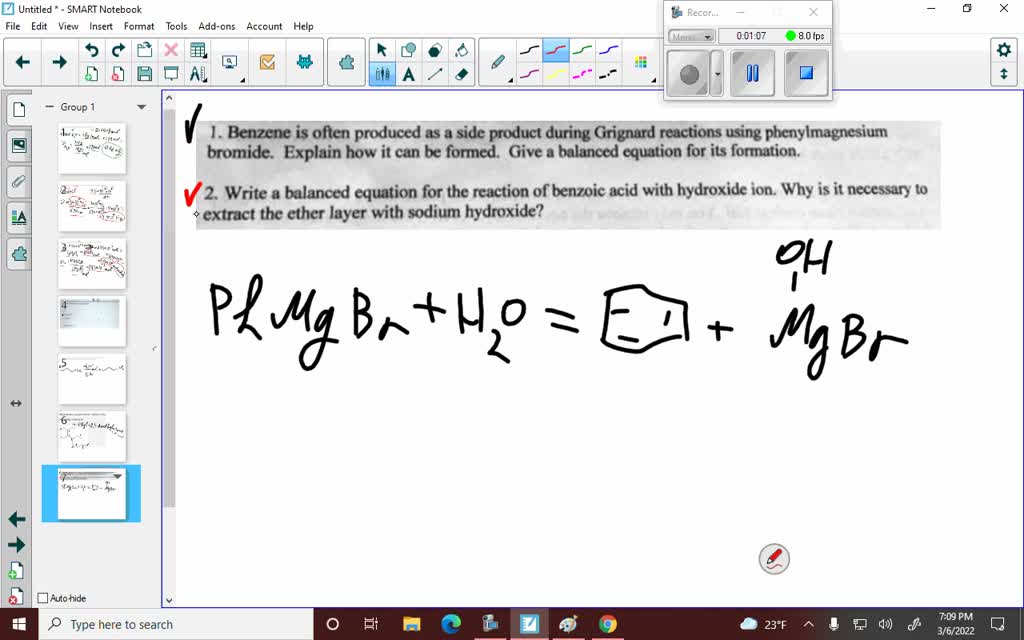Screen dimensions: 1024x640
Task: Select the Shapes tool
Action: pos(406,48)
